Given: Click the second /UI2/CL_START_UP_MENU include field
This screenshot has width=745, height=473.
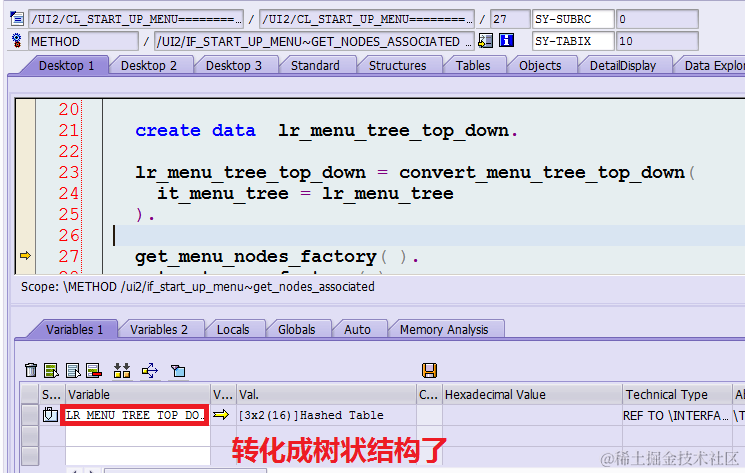Looking at the screenshot, I should tap(367, 19).
